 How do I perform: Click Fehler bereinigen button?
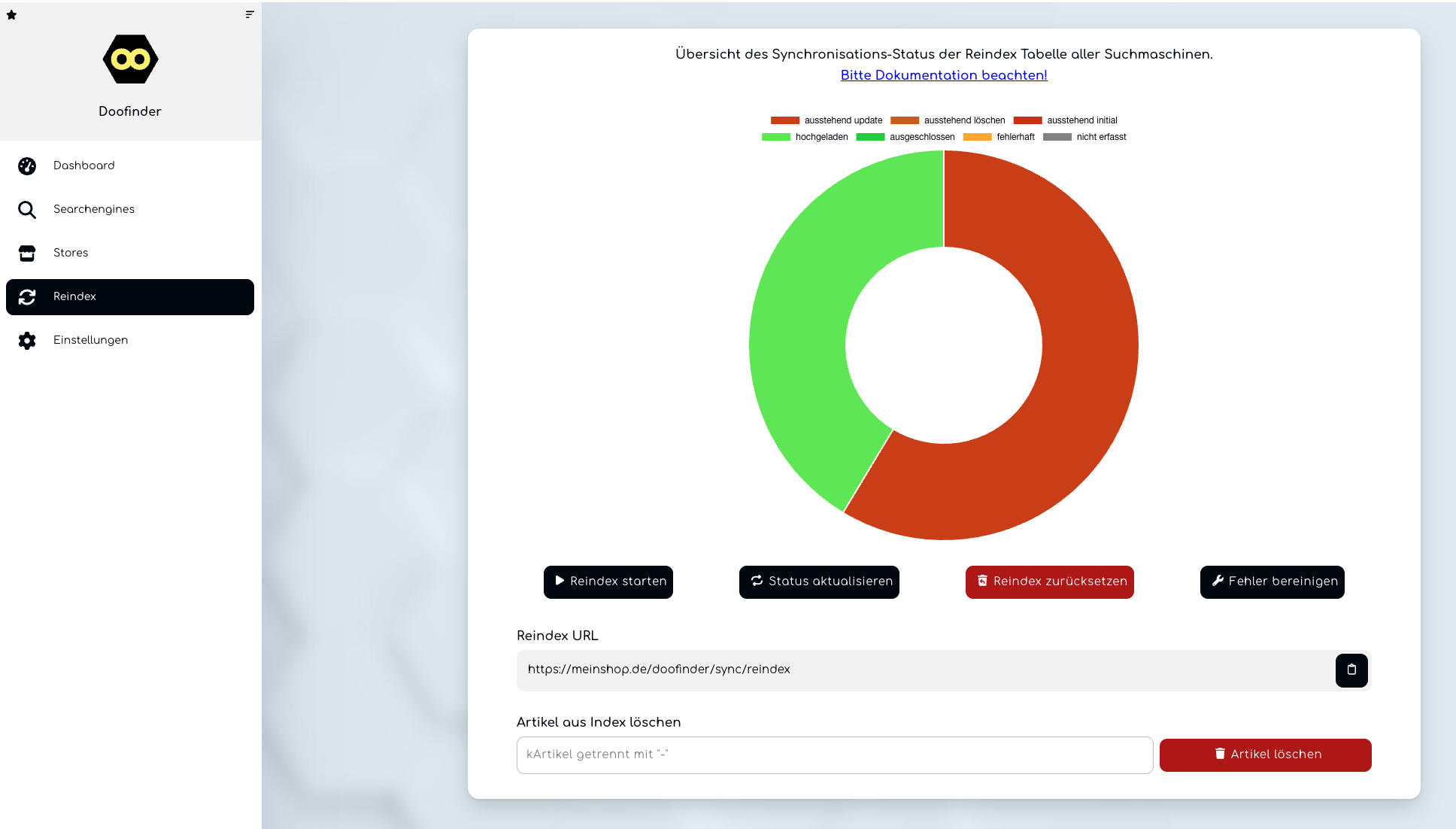tap(1272, 582)
